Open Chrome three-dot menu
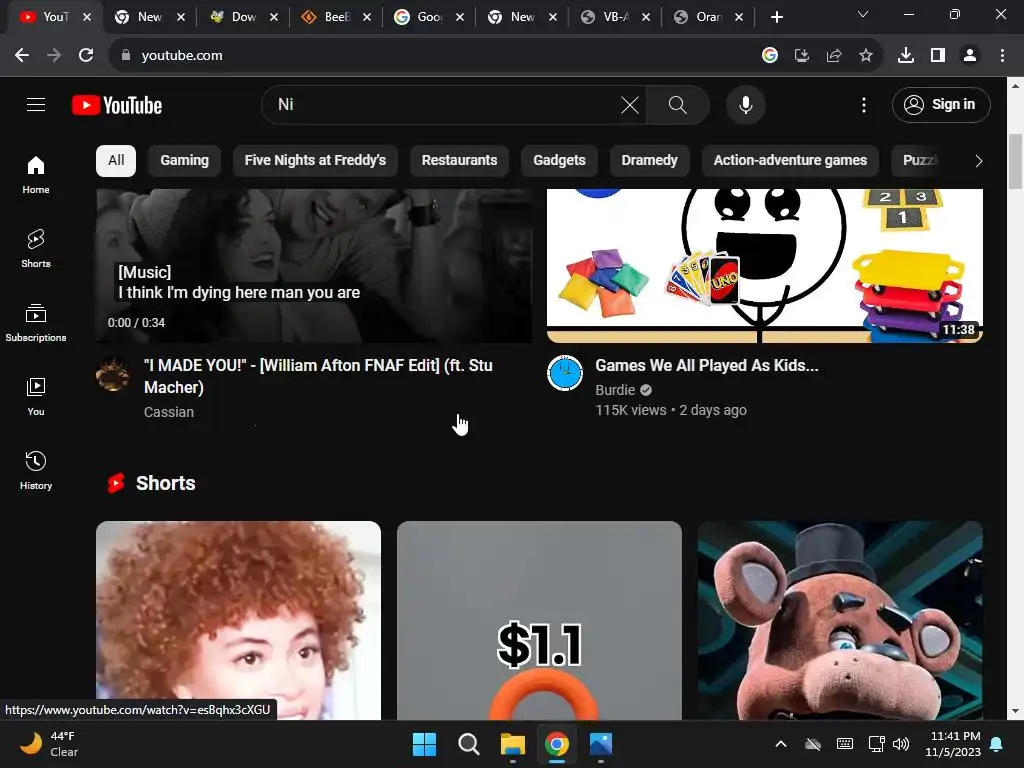The image size is (1024, 768). [x=1002, y=56]
